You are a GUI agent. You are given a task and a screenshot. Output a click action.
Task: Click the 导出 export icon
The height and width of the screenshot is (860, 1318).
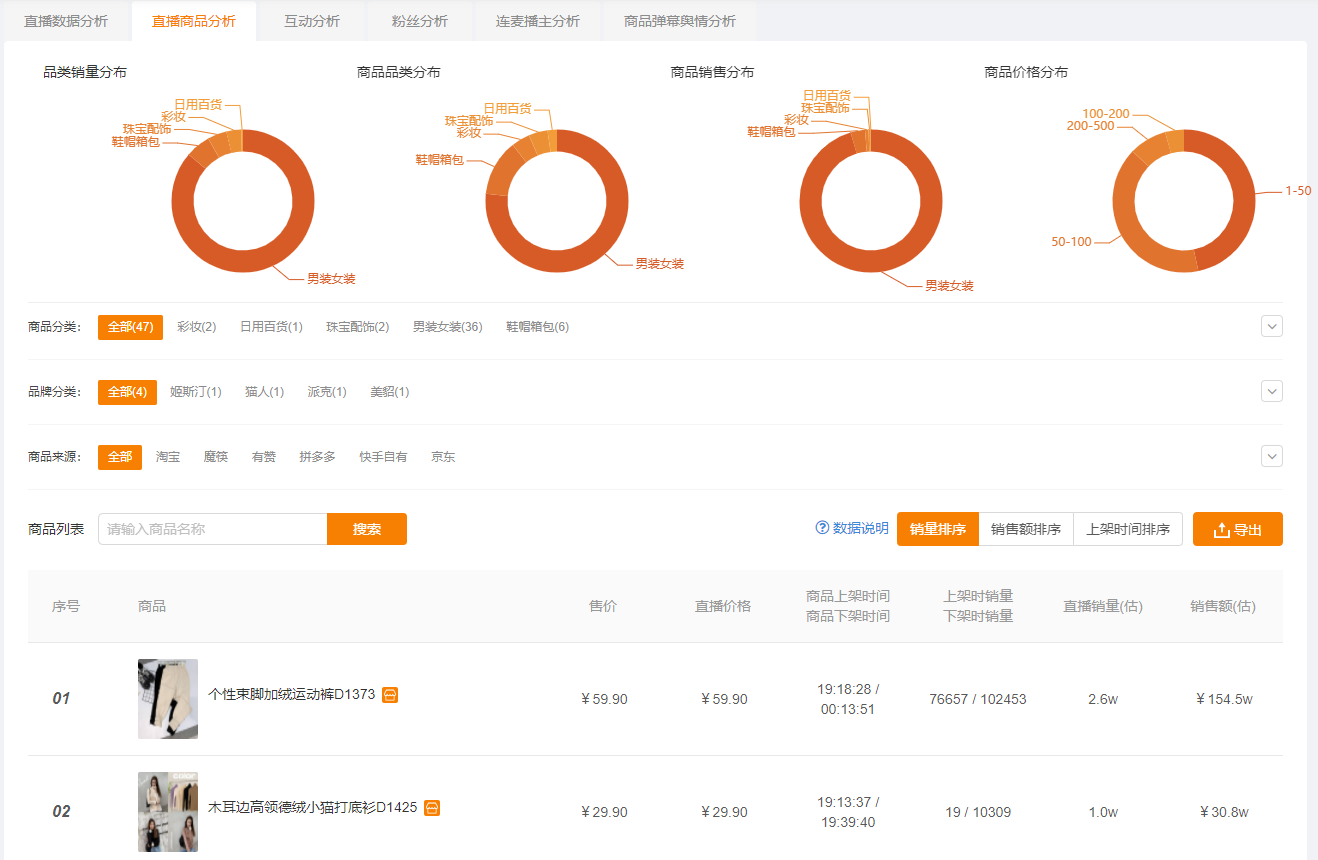click(1221, 528)
